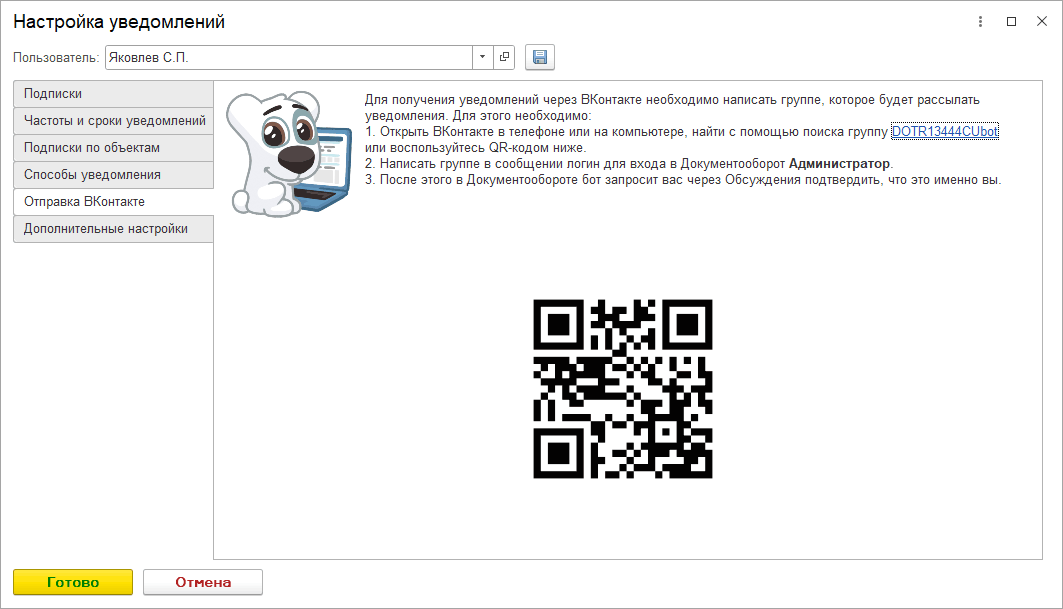Click the bold word Администратор
This screenshot has width=1063, height=609.
839,163
